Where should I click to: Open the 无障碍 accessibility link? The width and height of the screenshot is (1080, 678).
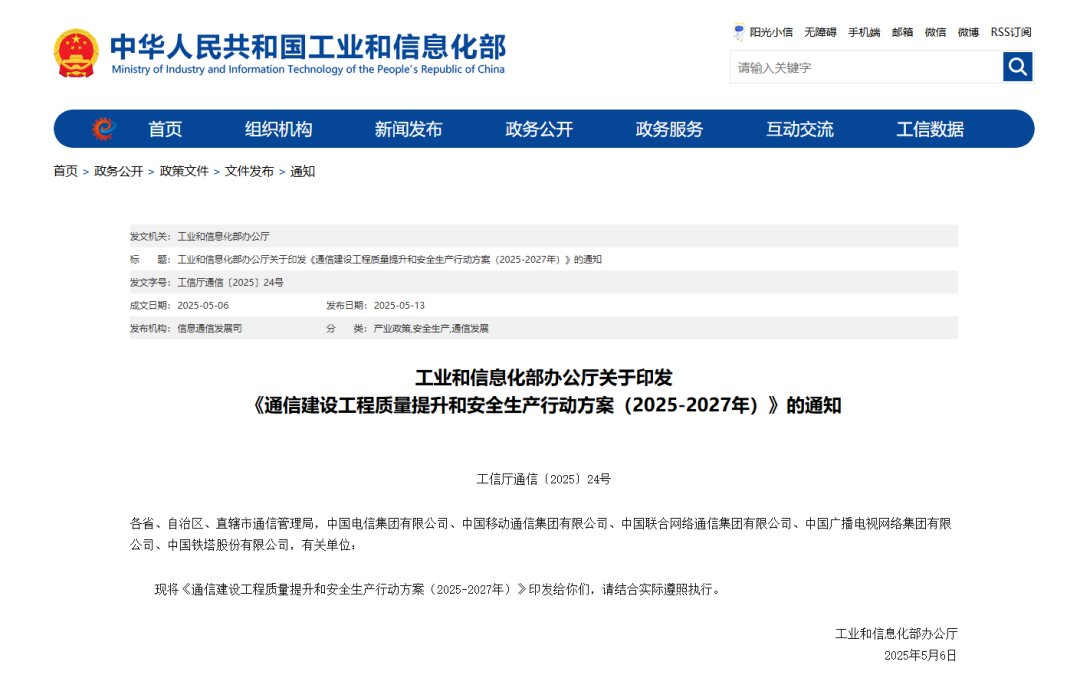tap(820, 32)
